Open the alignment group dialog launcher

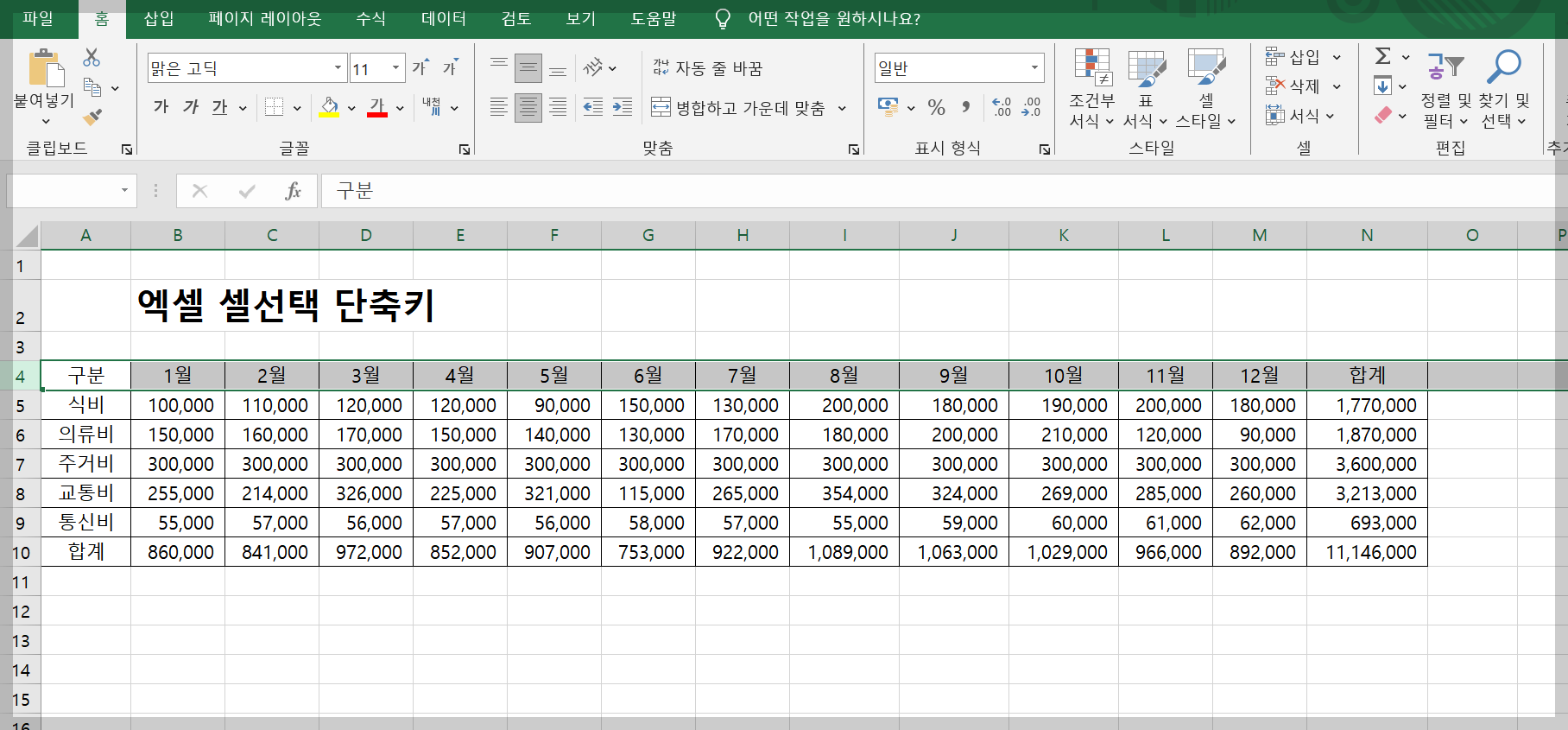854,149
